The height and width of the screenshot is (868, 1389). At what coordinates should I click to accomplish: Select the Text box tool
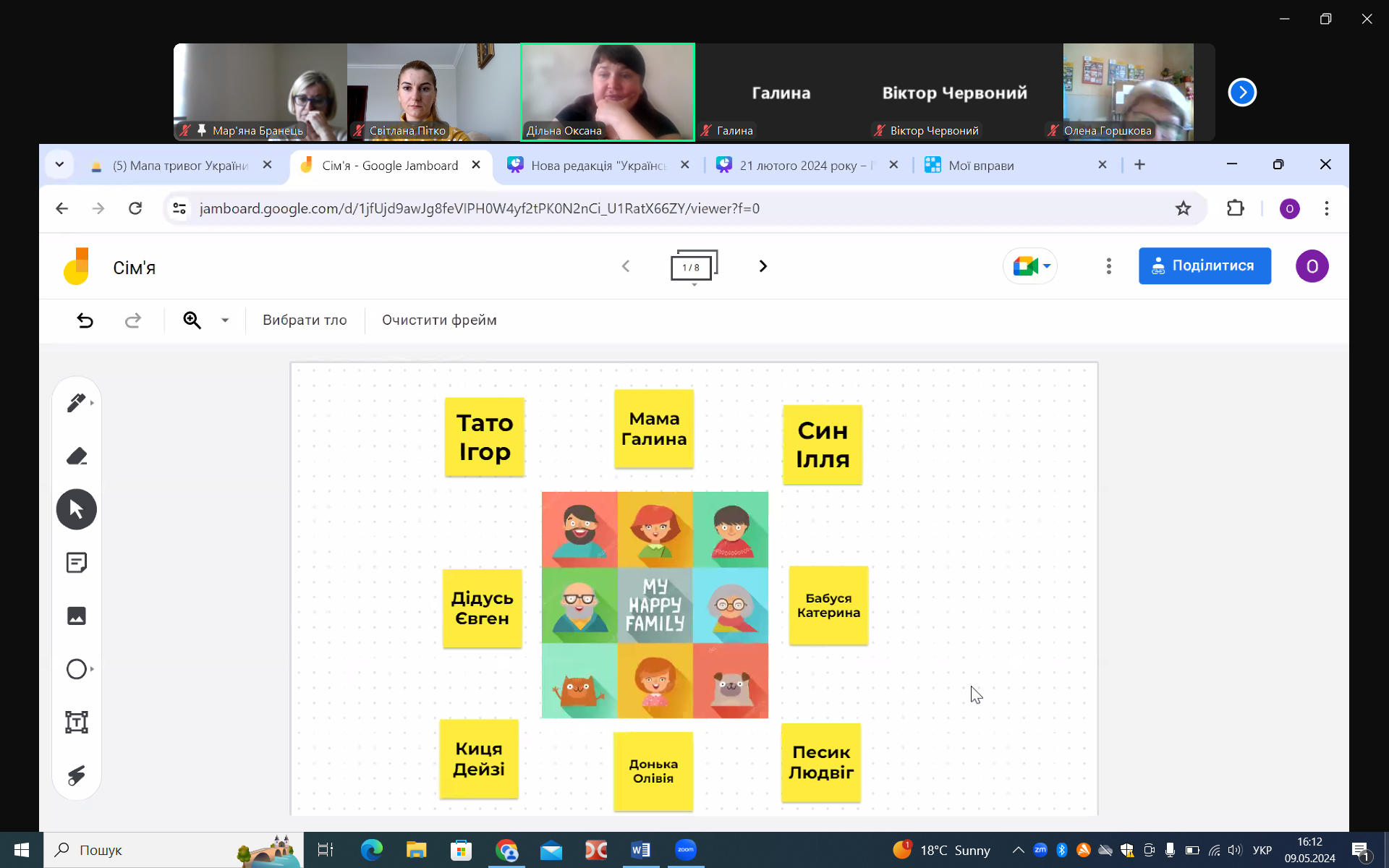click(76, 722)
